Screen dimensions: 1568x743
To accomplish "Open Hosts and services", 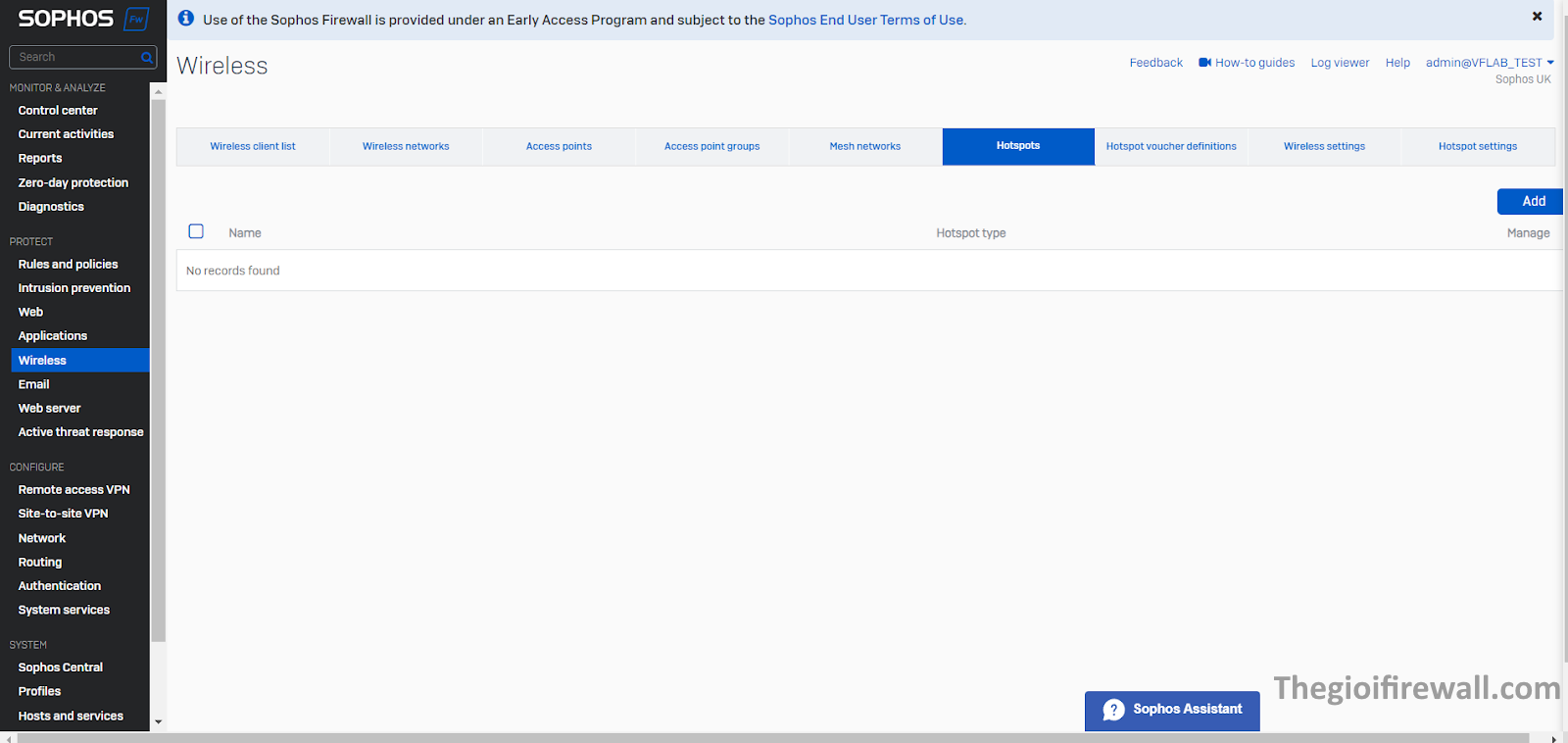I will click(x=71, y=717).
